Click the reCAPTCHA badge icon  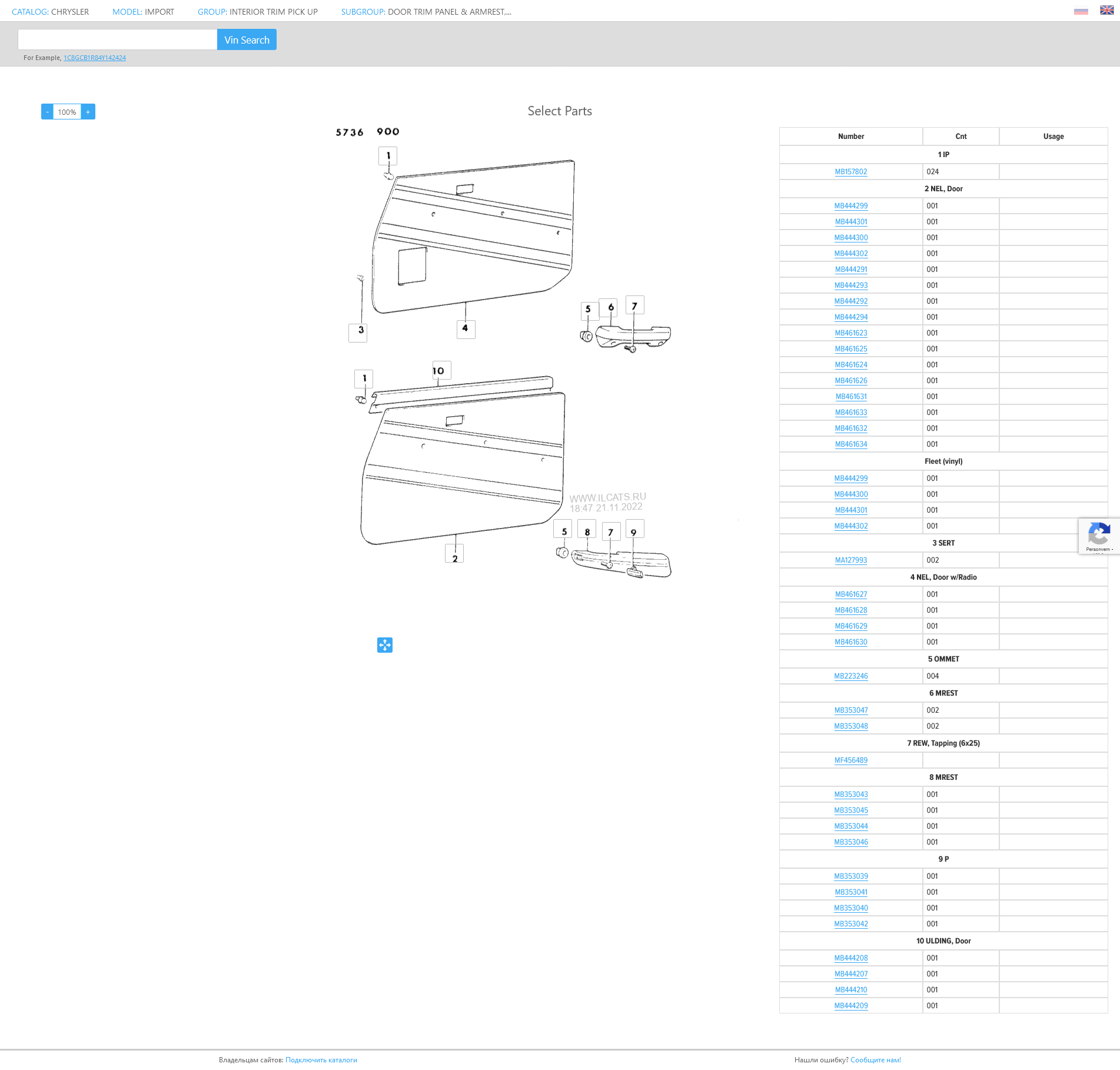coord(1098,536)
